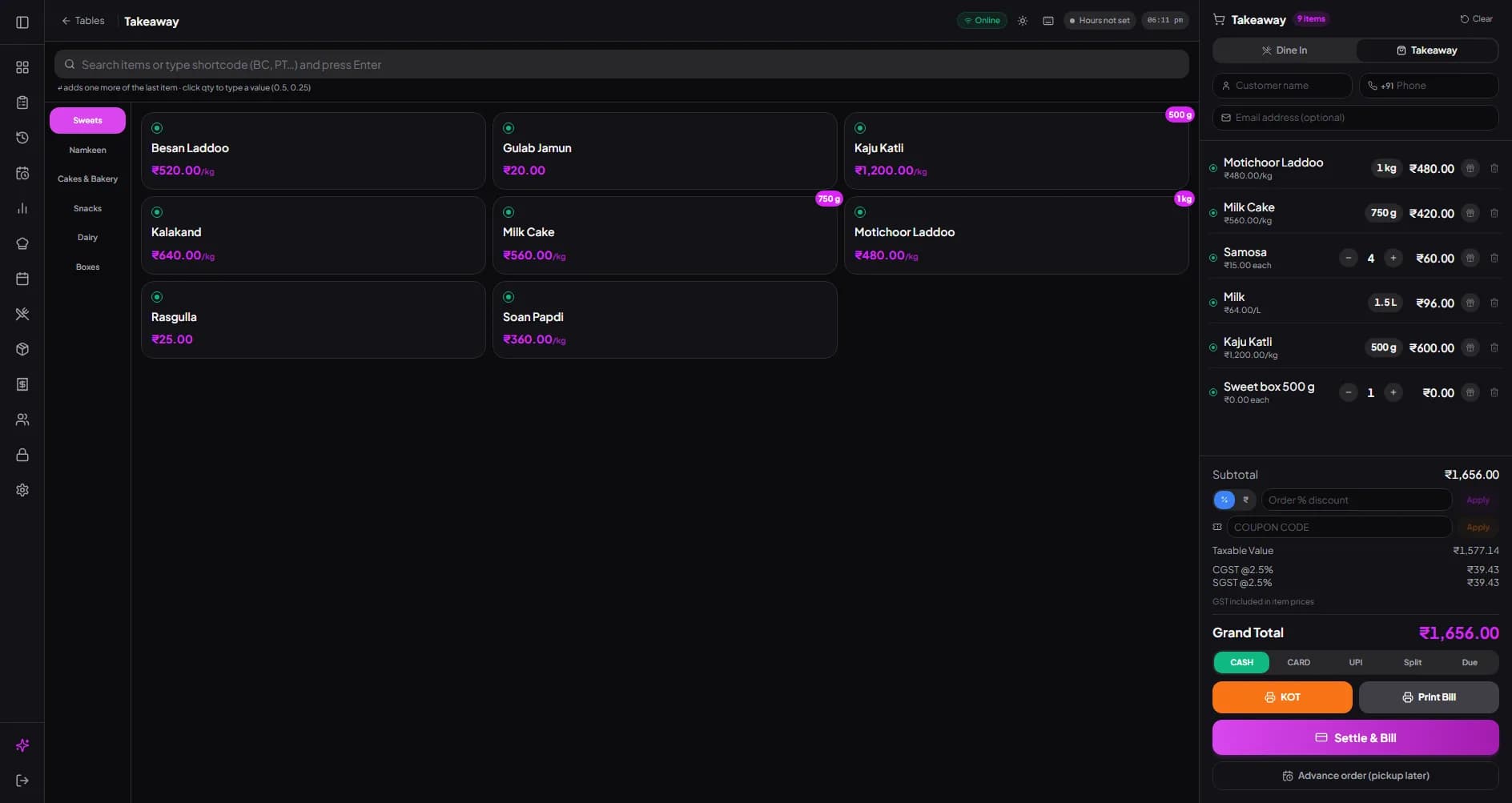
Task: Switch order type to Dine In
Action: (x=1285, y=50)
